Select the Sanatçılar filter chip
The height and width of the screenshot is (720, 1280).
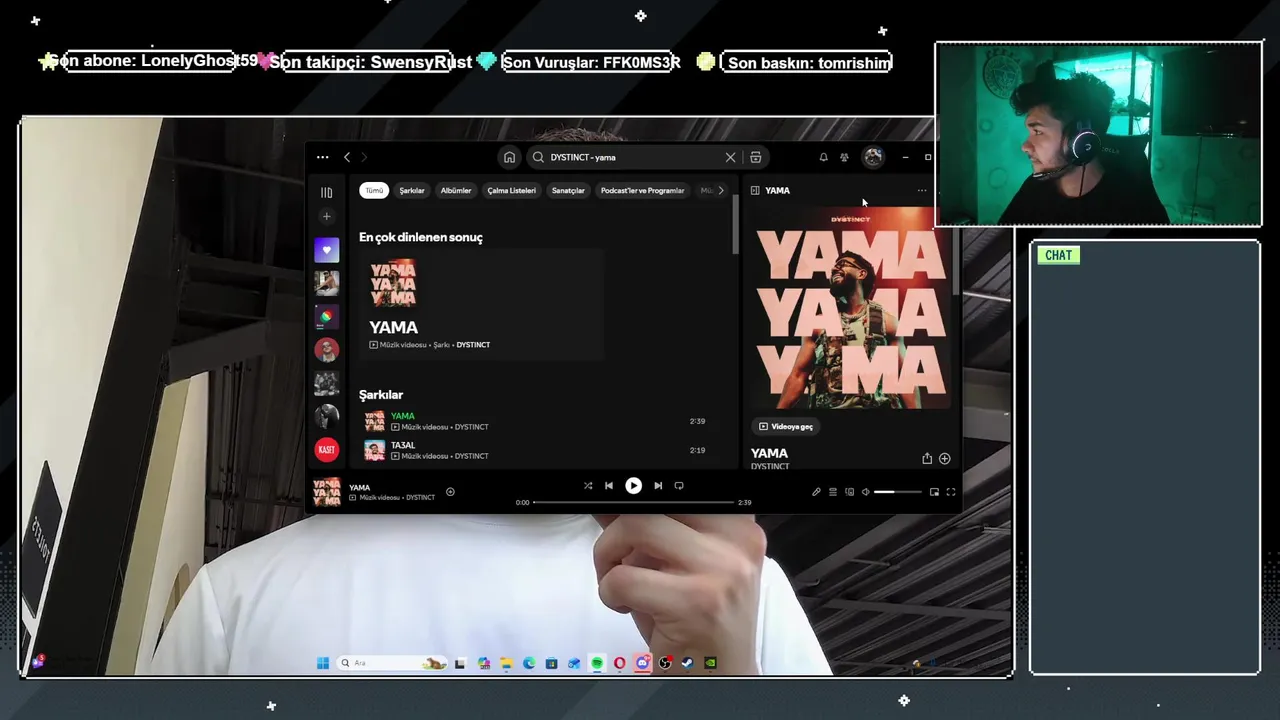click(x=568, y=190)
